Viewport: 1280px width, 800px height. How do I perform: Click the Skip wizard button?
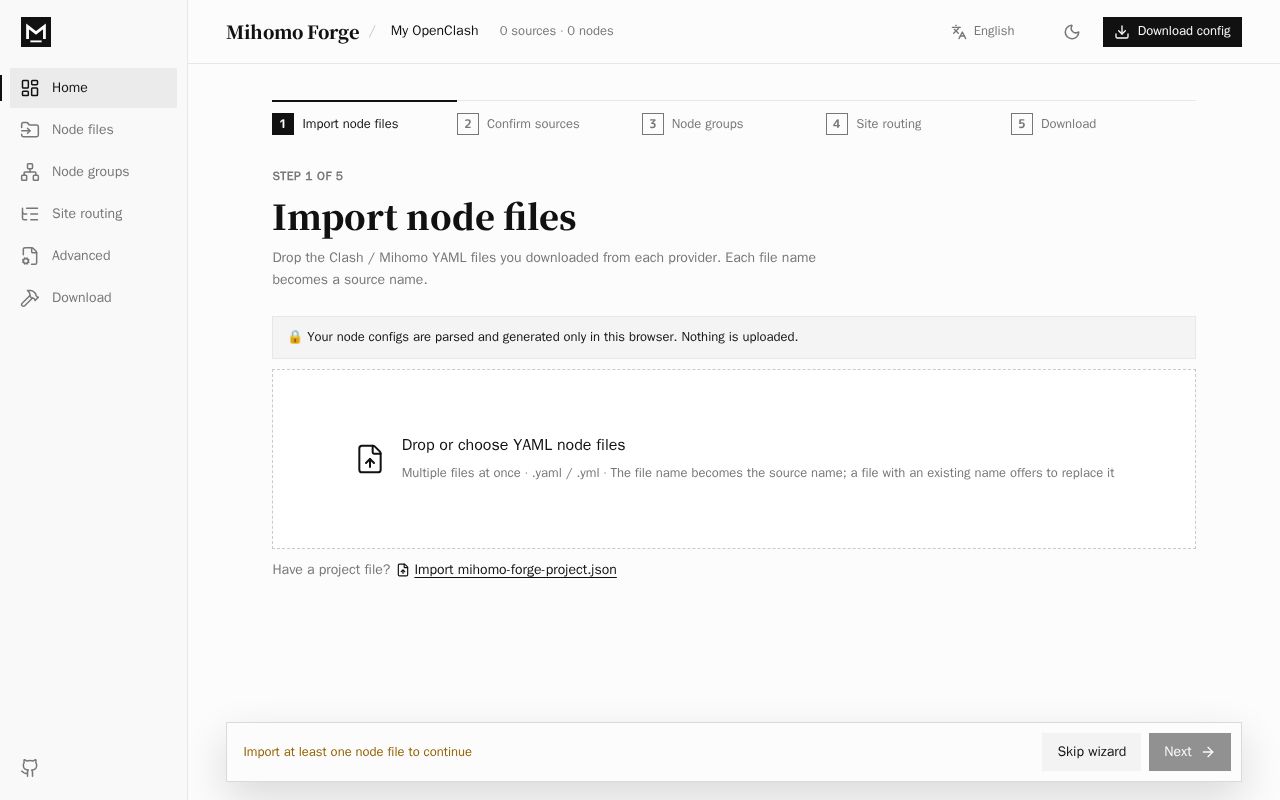point(1091,752)
